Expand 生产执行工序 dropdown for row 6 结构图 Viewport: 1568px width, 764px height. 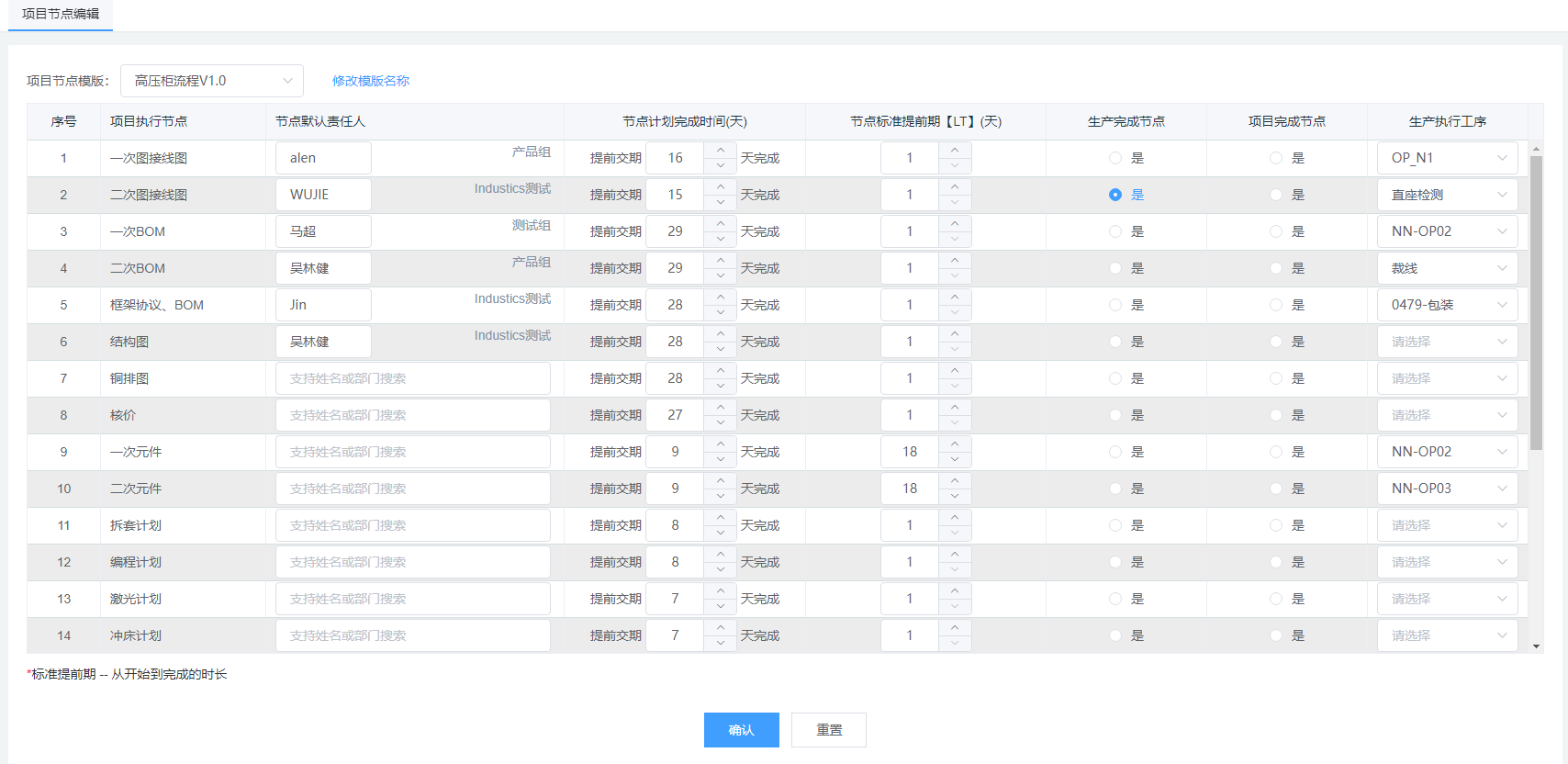[1447, 342]
